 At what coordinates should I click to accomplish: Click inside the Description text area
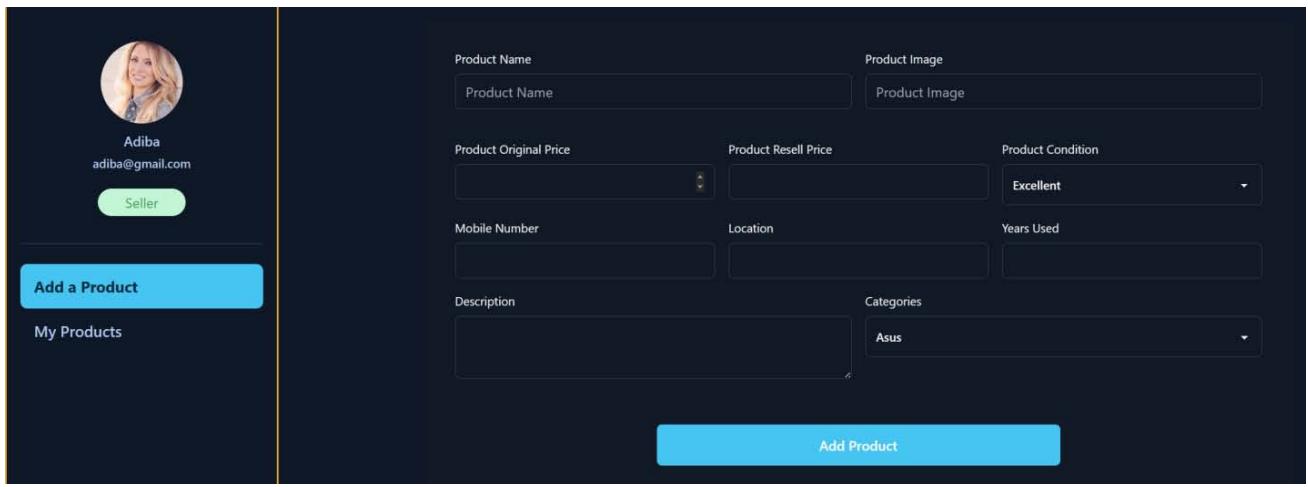pos(652,346)
